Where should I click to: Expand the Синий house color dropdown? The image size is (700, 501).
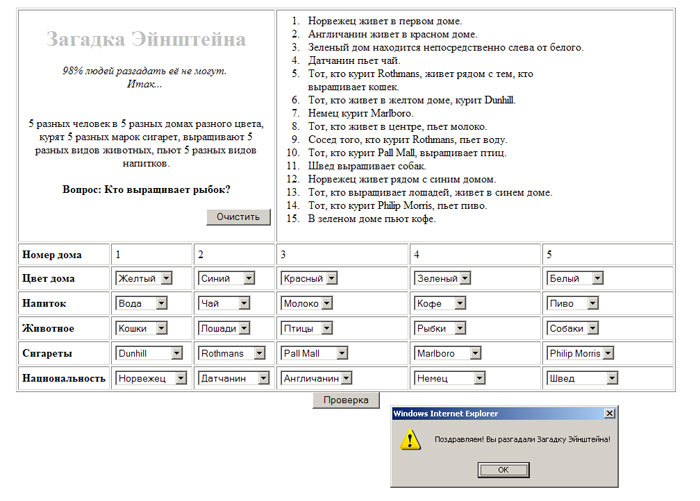[x=224, y=277]
